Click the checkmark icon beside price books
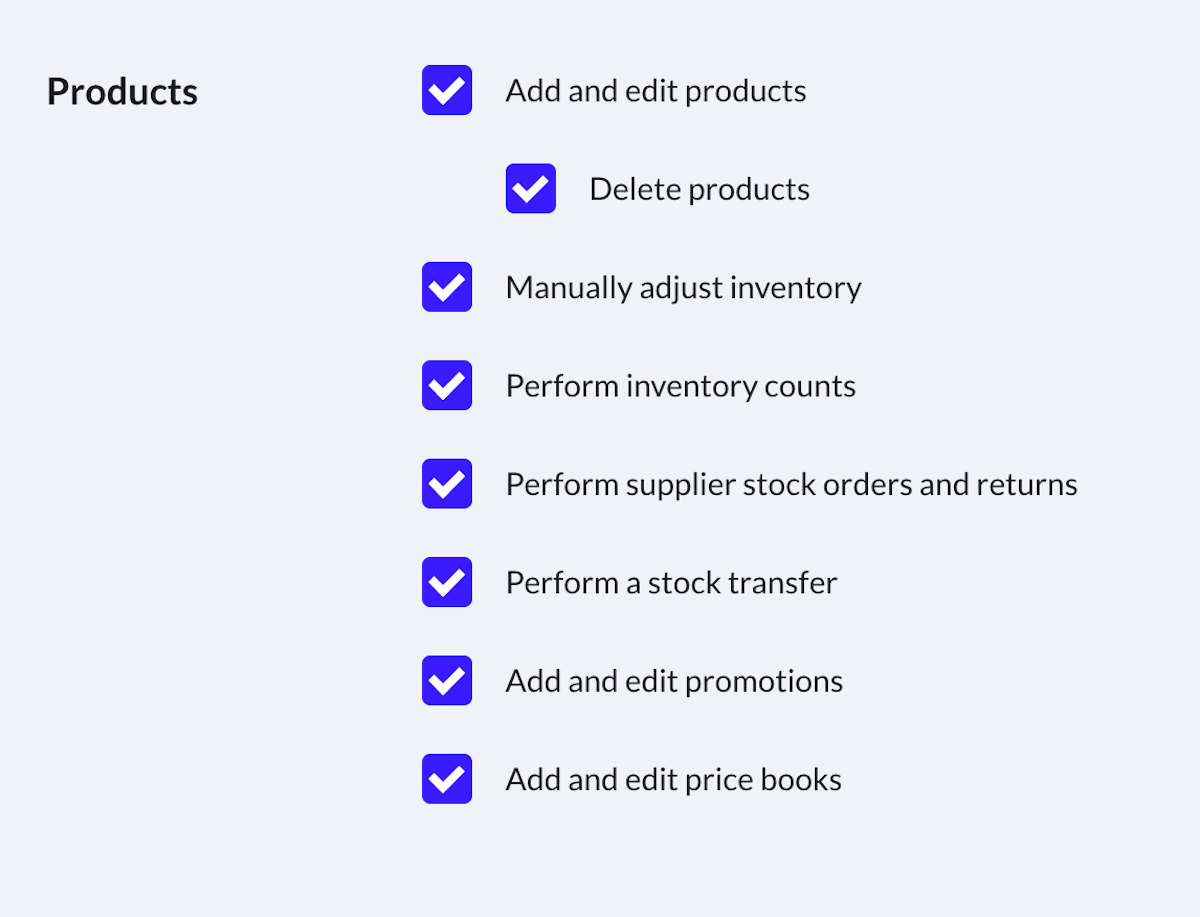This screenshot has width=1200, height=917. point(447,779)
